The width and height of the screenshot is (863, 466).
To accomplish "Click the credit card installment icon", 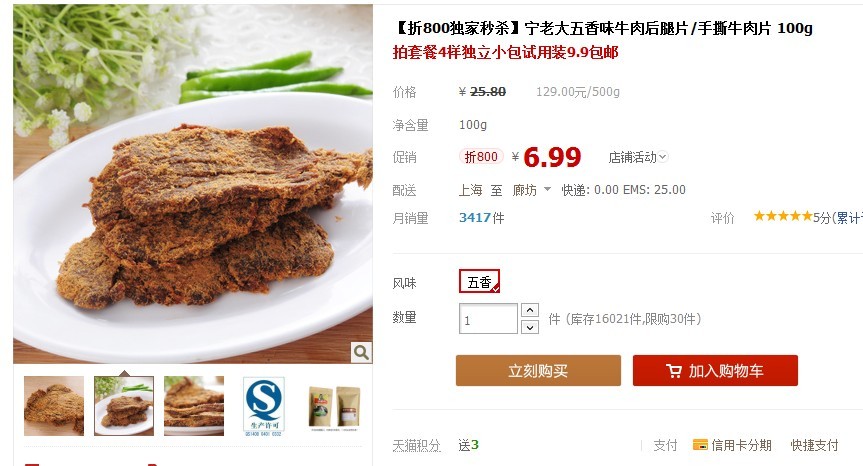I will [700, 445].
